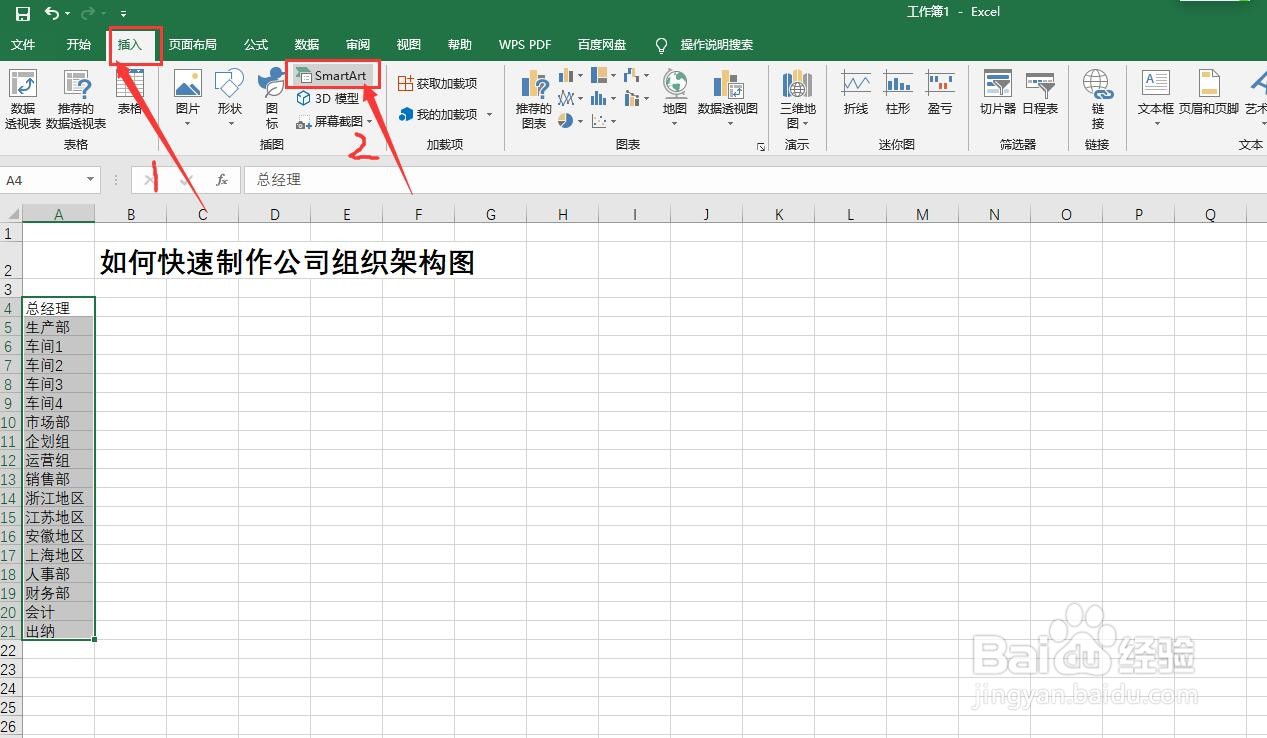Click the 数据透视图 PivotChart button
Image resolution: width=1267 pixels, height=738 pixels.
tap(728, 98)
